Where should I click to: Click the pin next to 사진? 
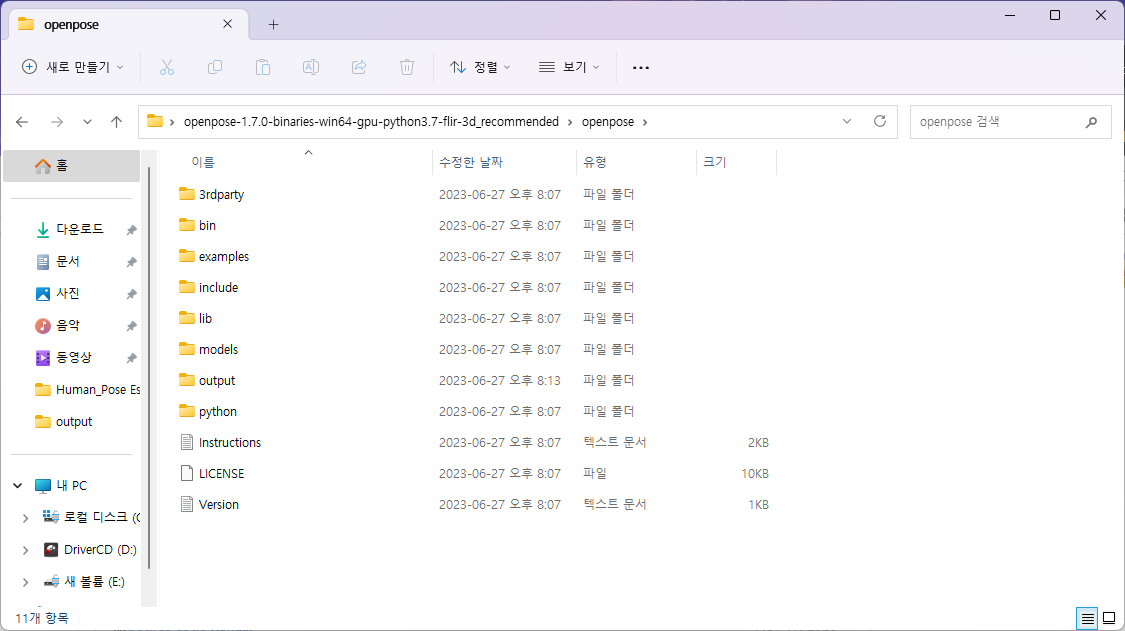pos(131,294)
